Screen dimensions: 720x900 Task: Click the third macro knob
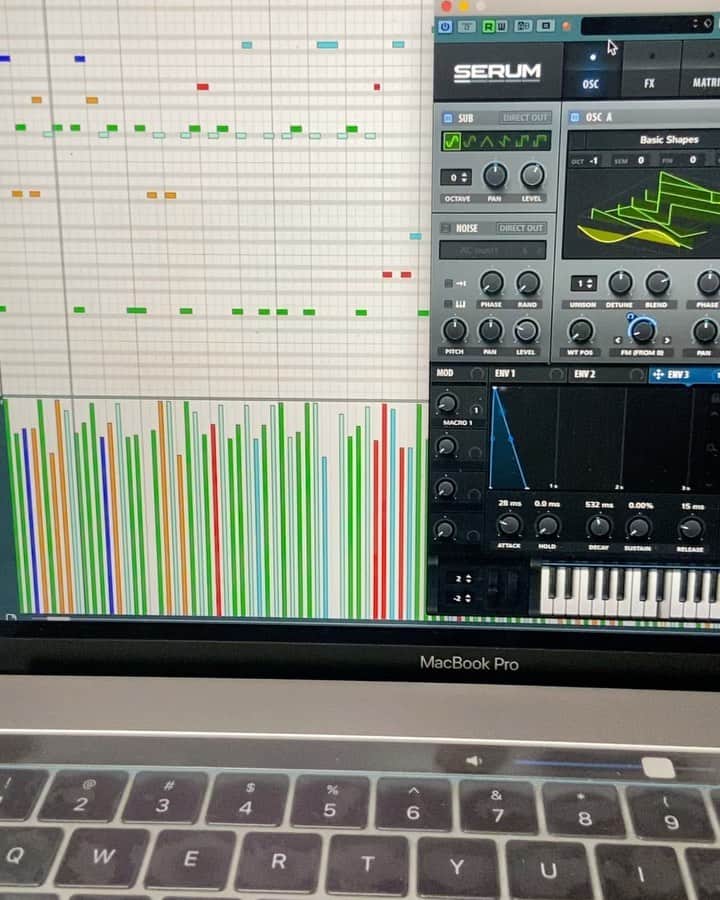(446, 488)
